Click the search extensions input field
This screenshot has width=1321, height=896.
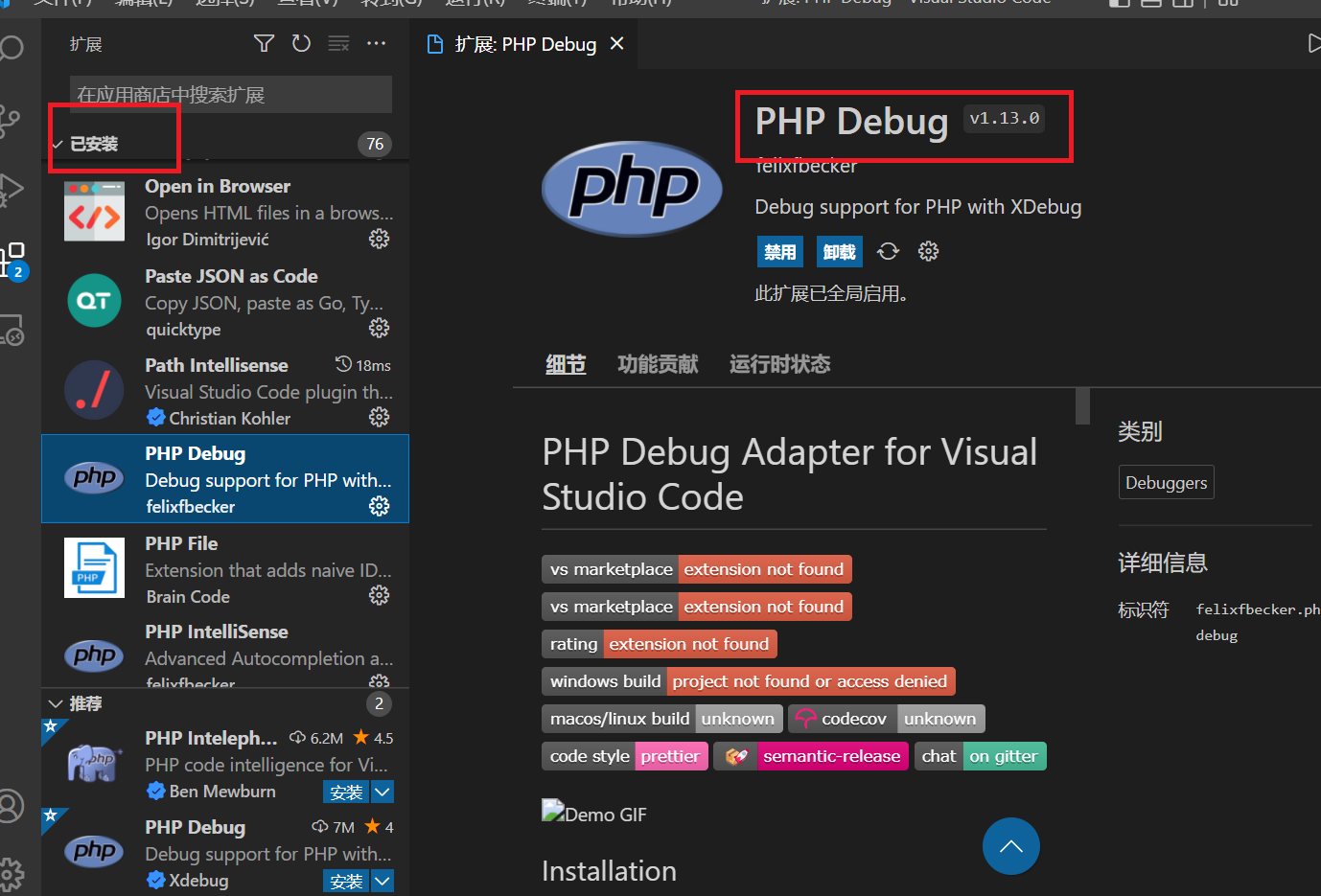[231, 94]
